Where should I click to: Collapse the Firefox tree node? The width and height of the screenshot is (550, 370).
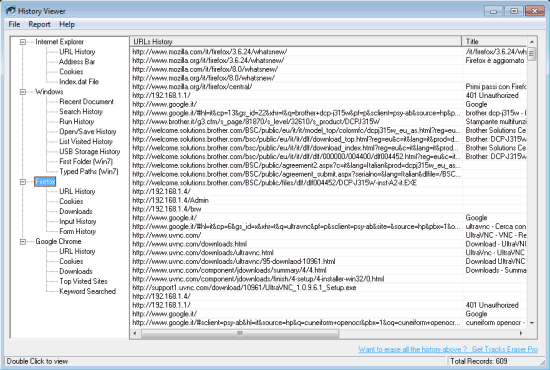coord(23,182)
